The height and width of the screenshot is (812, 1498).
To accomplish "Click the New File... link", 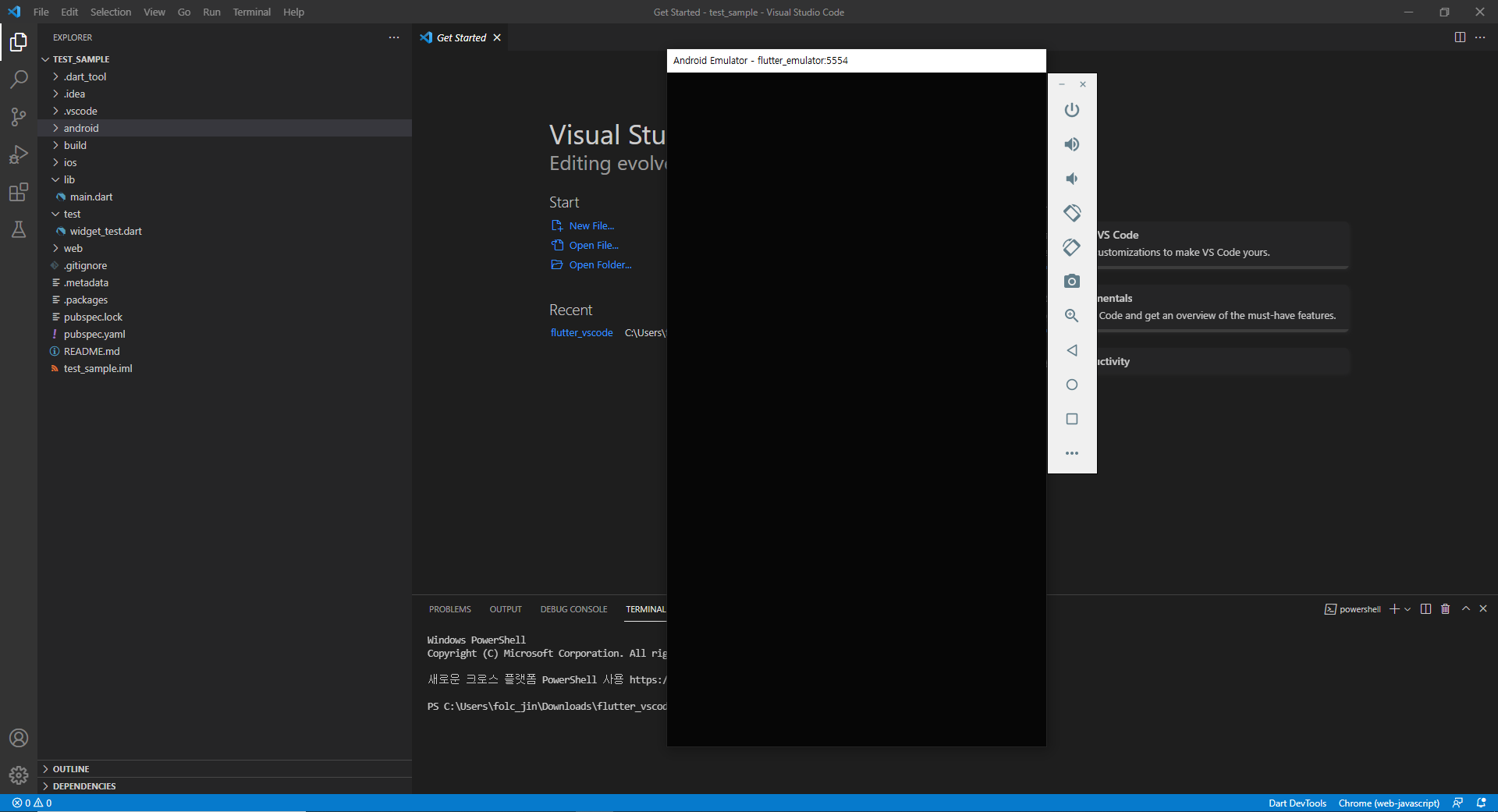I will pos(583,225).
